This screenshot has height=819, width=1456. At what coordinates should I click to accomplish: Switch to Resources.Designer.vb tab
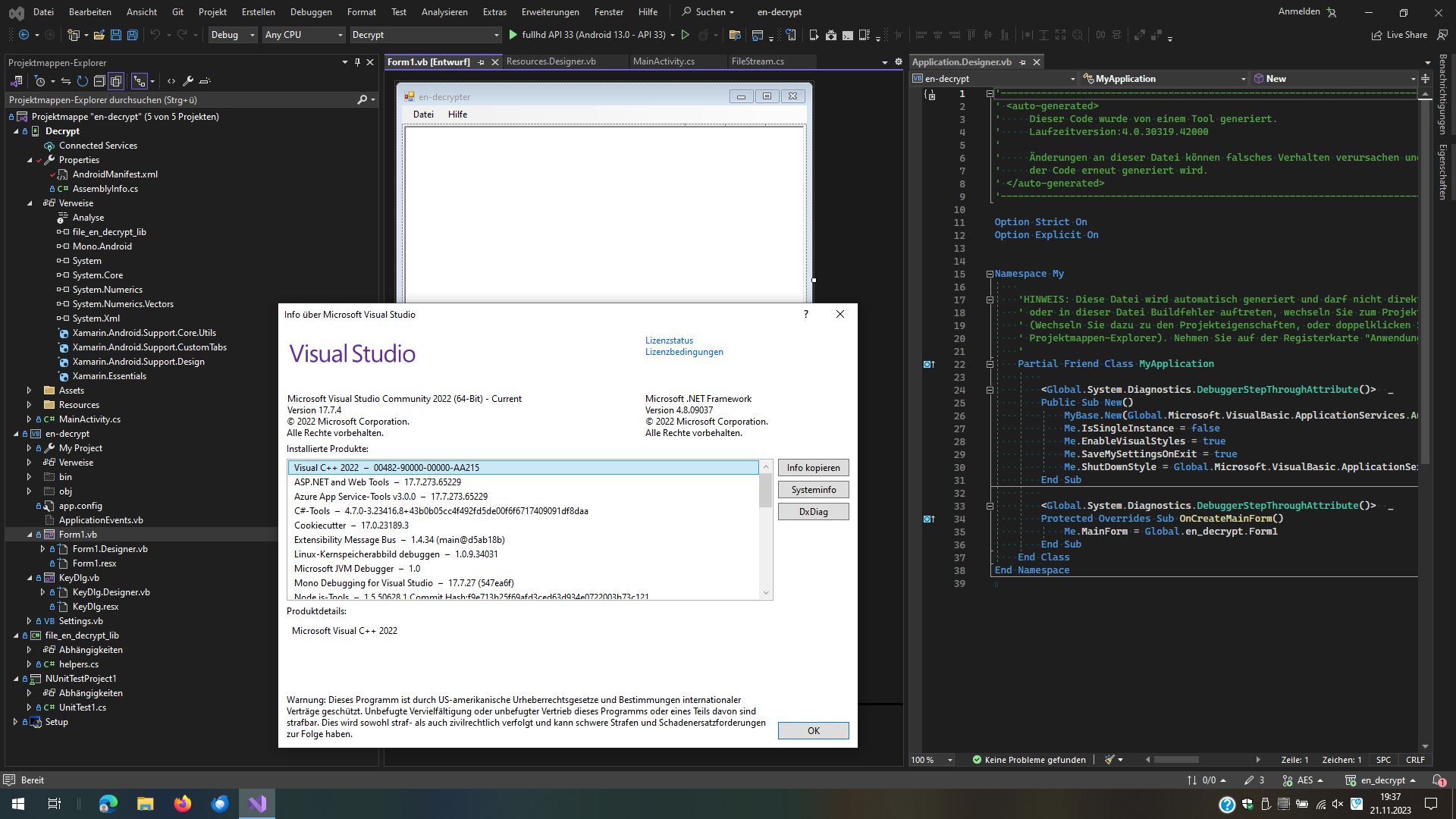click(551, 61)
